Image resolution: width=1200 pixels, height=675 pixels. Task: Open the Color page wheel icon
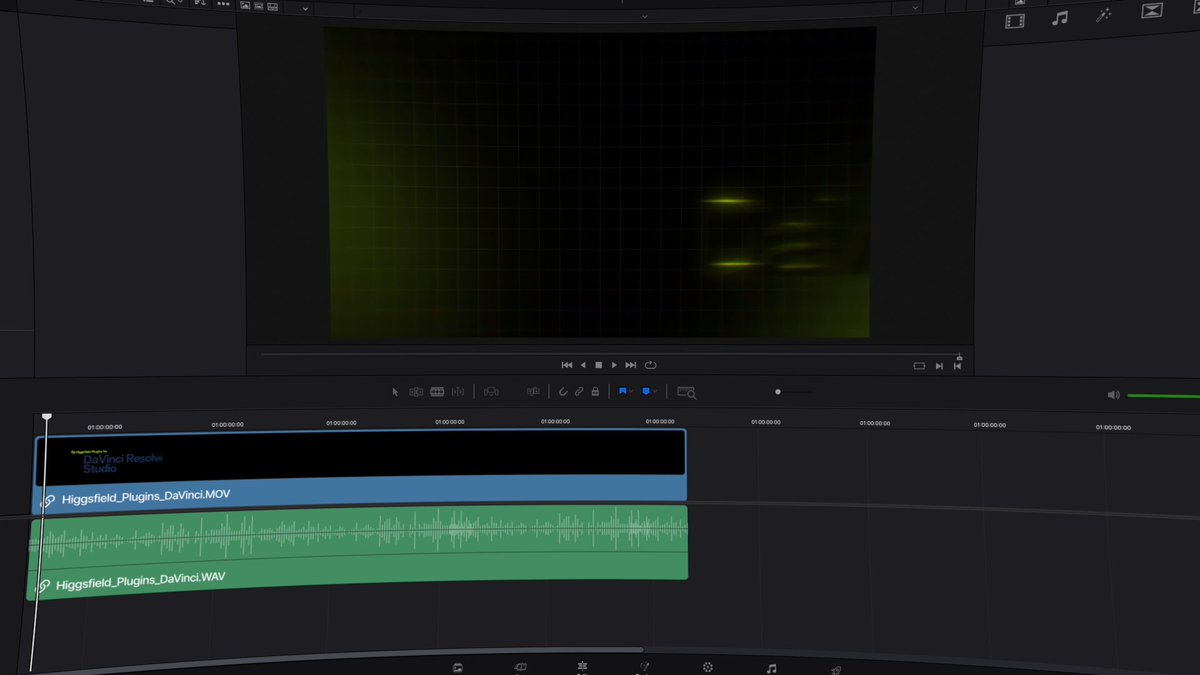(x=708, y=668)
